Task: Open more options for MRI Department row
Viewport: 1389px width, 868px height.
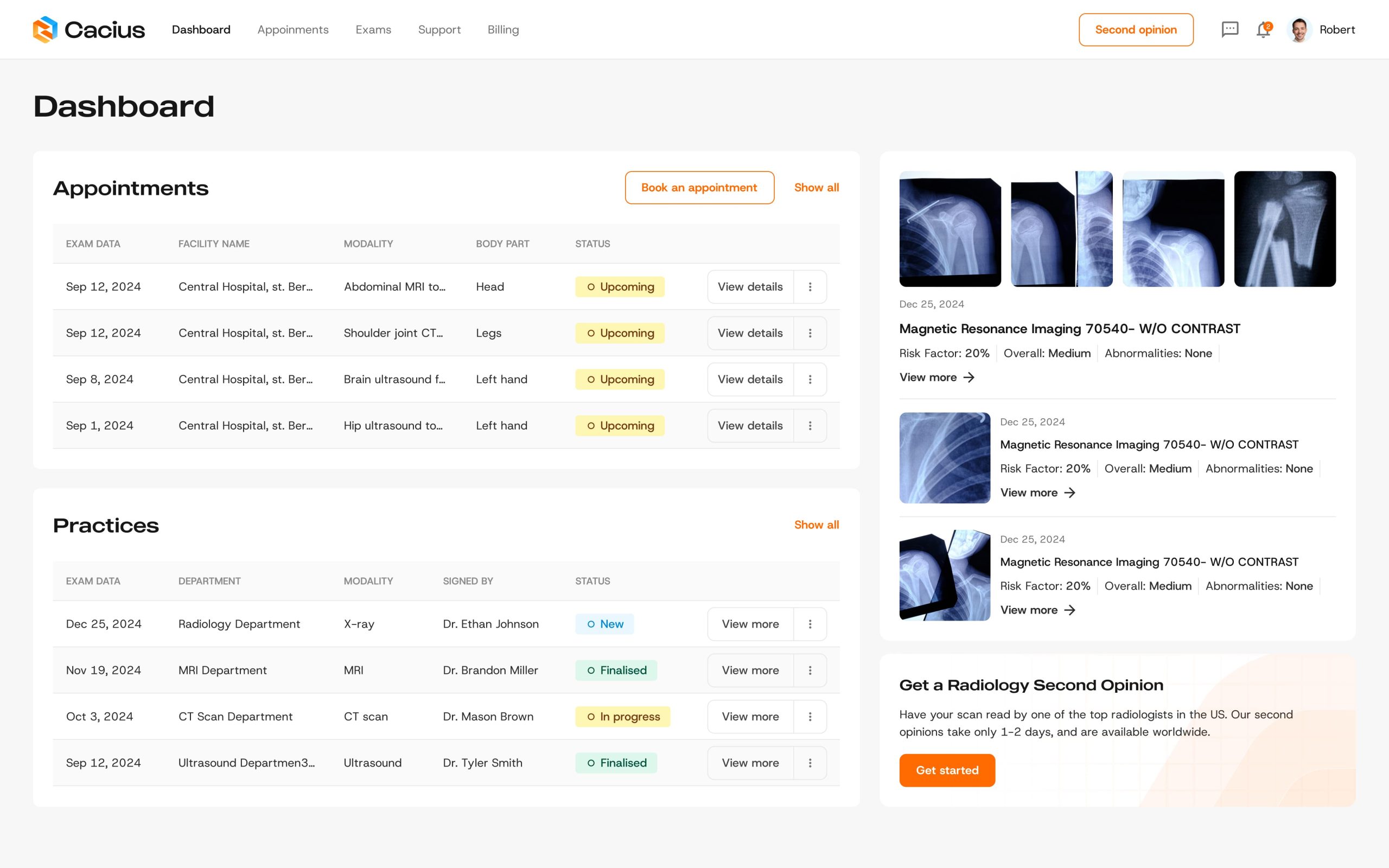Action: pos(810,671)
